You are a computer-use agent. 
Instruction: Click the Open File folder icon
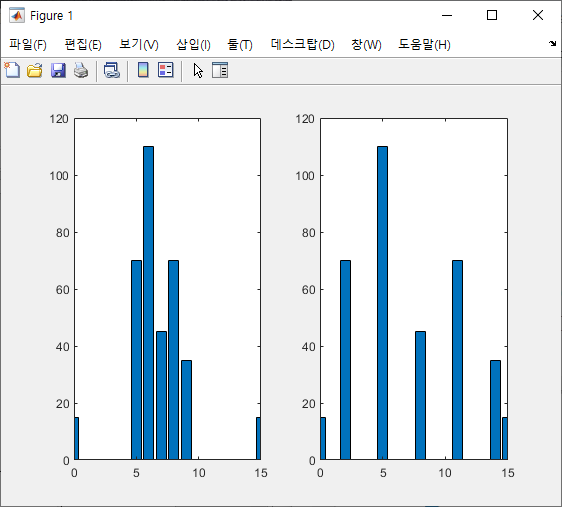(35, 70)
